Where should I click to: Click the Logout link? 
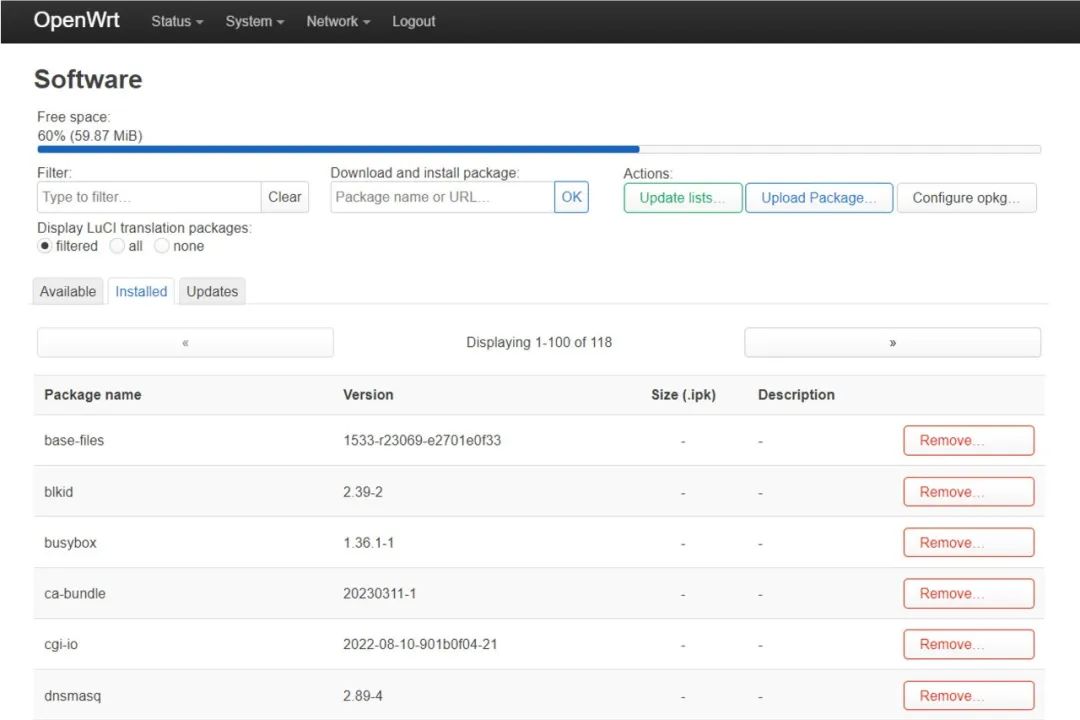413,21
